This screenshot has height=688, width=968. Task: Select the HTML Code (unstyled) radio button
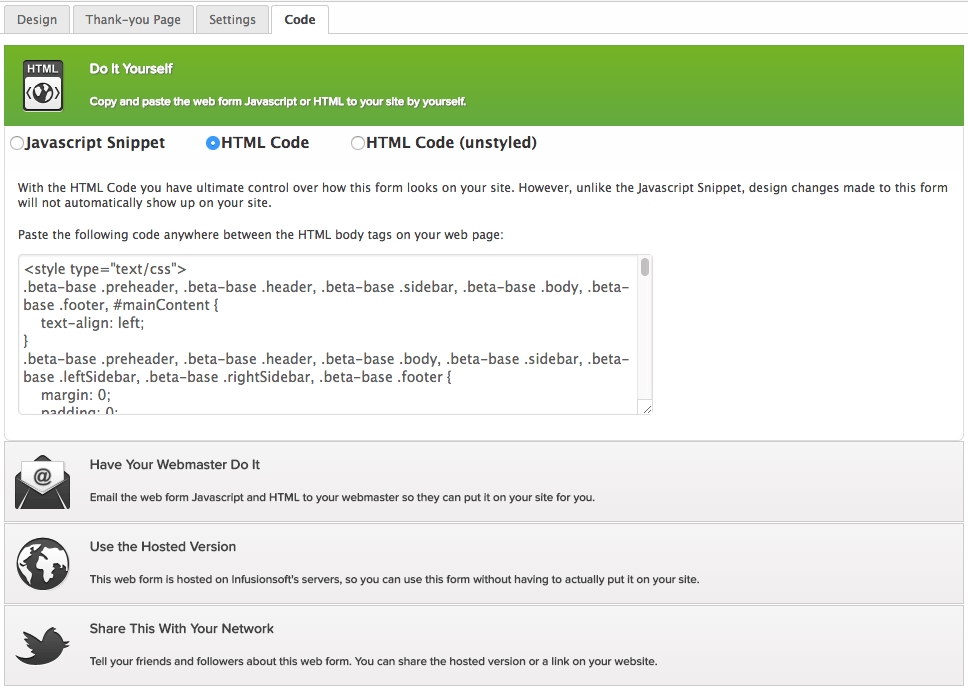[357, 143]
